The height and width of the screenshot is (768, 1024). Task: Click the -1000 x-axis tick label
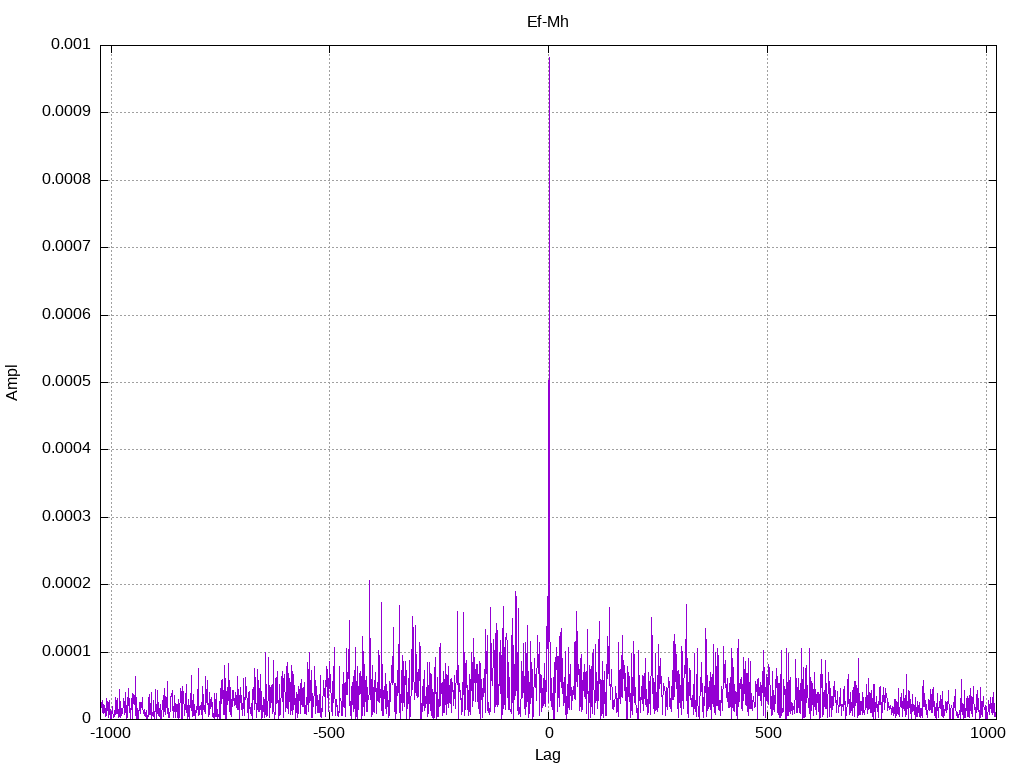[x=111, y=734]
